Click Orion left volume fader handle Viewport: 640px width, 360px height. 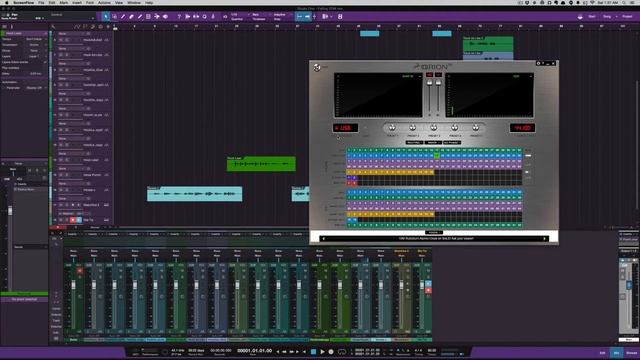(x=429, y=83)
